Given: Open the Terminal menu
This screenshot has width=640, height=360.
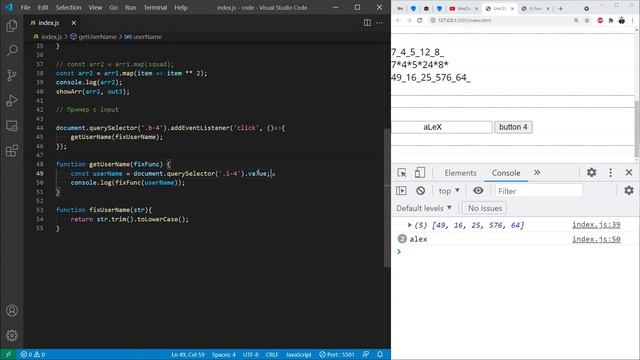Looking at the screenshot, I should pyautogui.click(x=155, y=7).
